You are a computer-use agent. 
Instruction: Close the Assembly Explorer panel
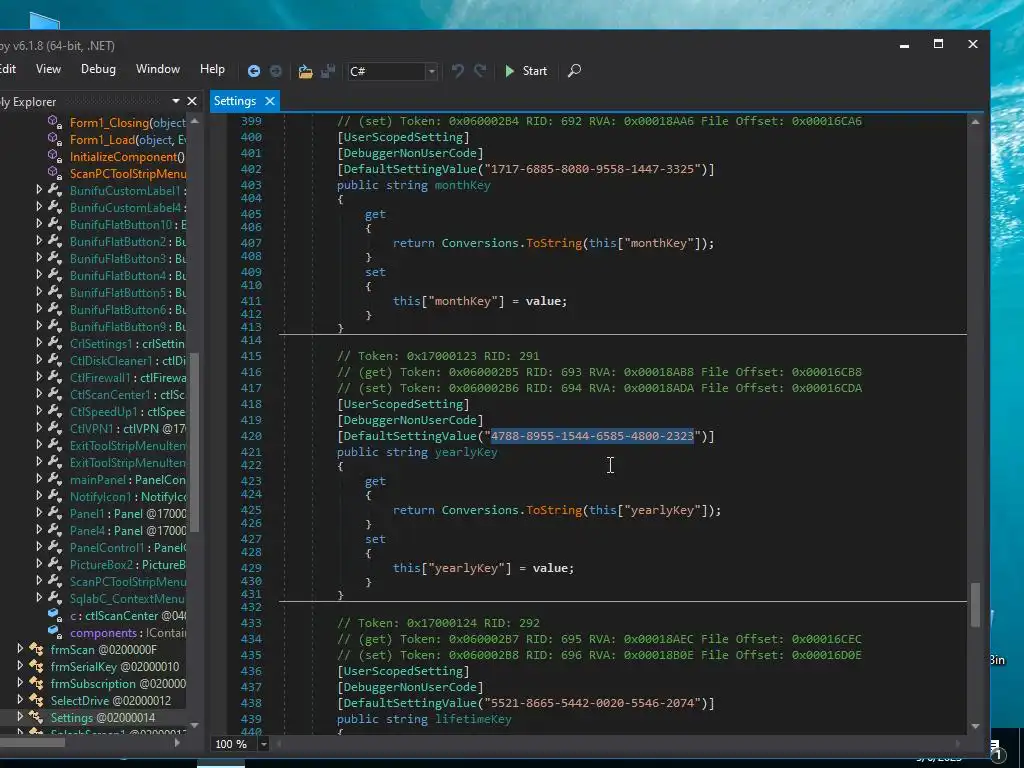click(x=192, y=101)
